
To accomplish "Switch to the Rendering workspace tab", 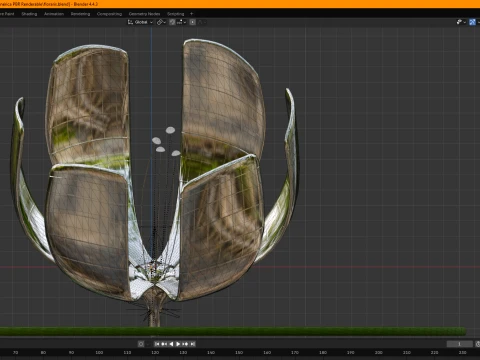I will [80, 14].
